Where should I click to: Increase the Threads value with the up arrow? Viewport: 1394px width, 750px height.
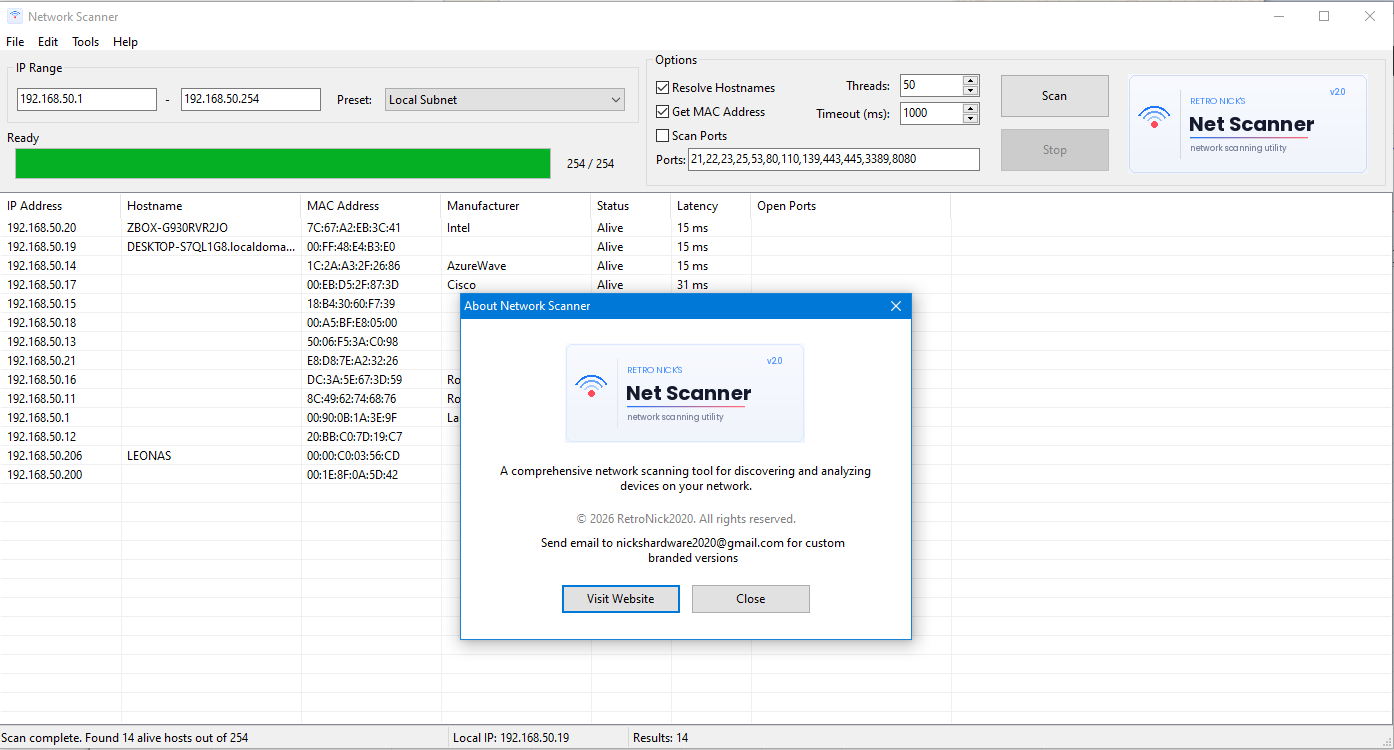pyautogui.click(x=970, y=81)
